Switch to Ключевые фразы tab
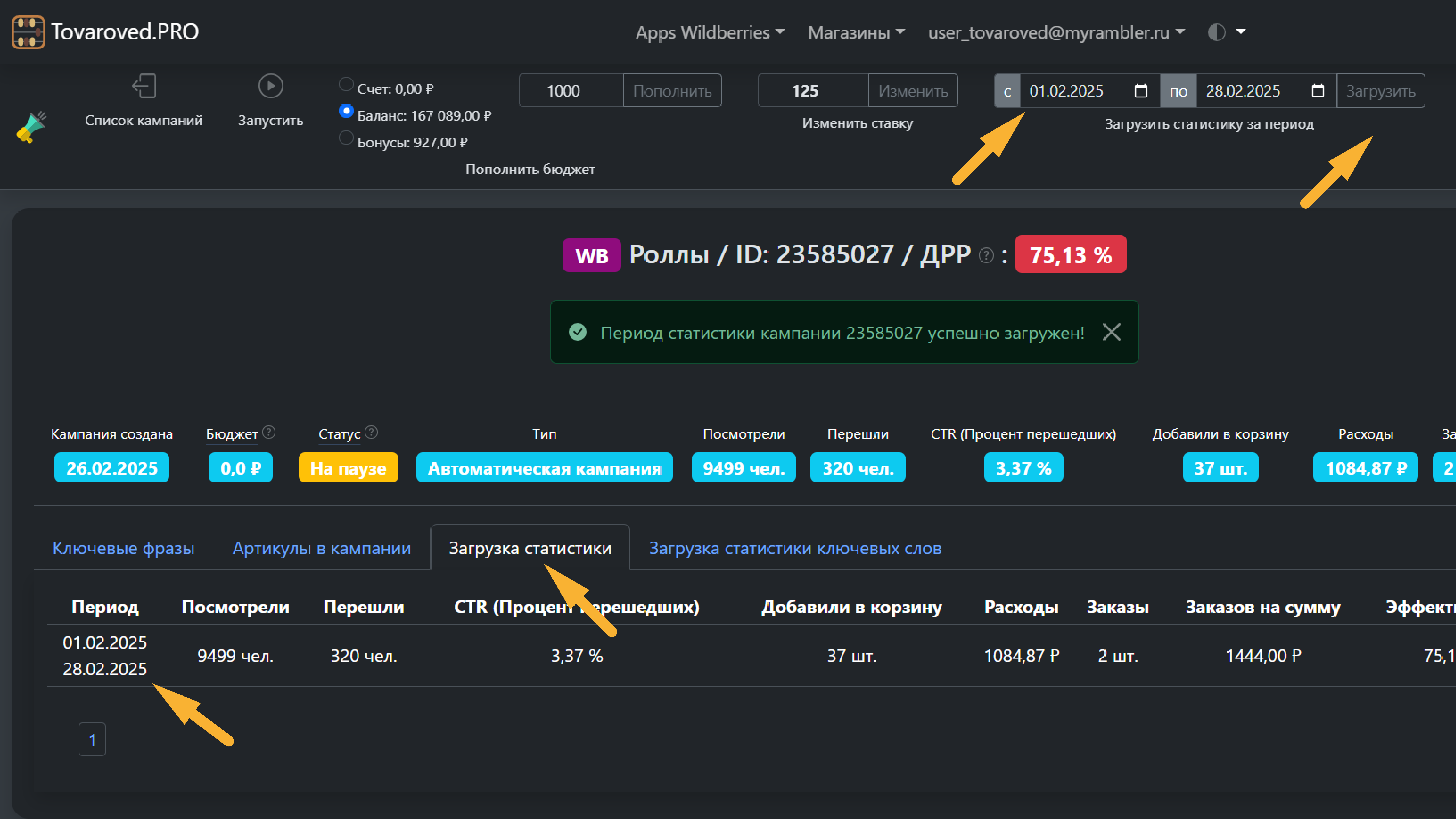Image resolution: width=1456 pixels, height=819 pixels. pos(123,548)
